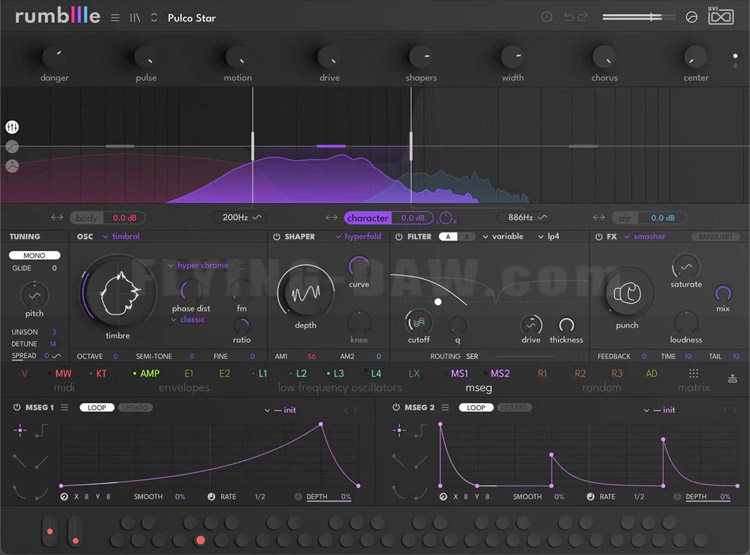Select the MS1 mseg tab
The width and height of the screenshot is (750, 555).
460,374
